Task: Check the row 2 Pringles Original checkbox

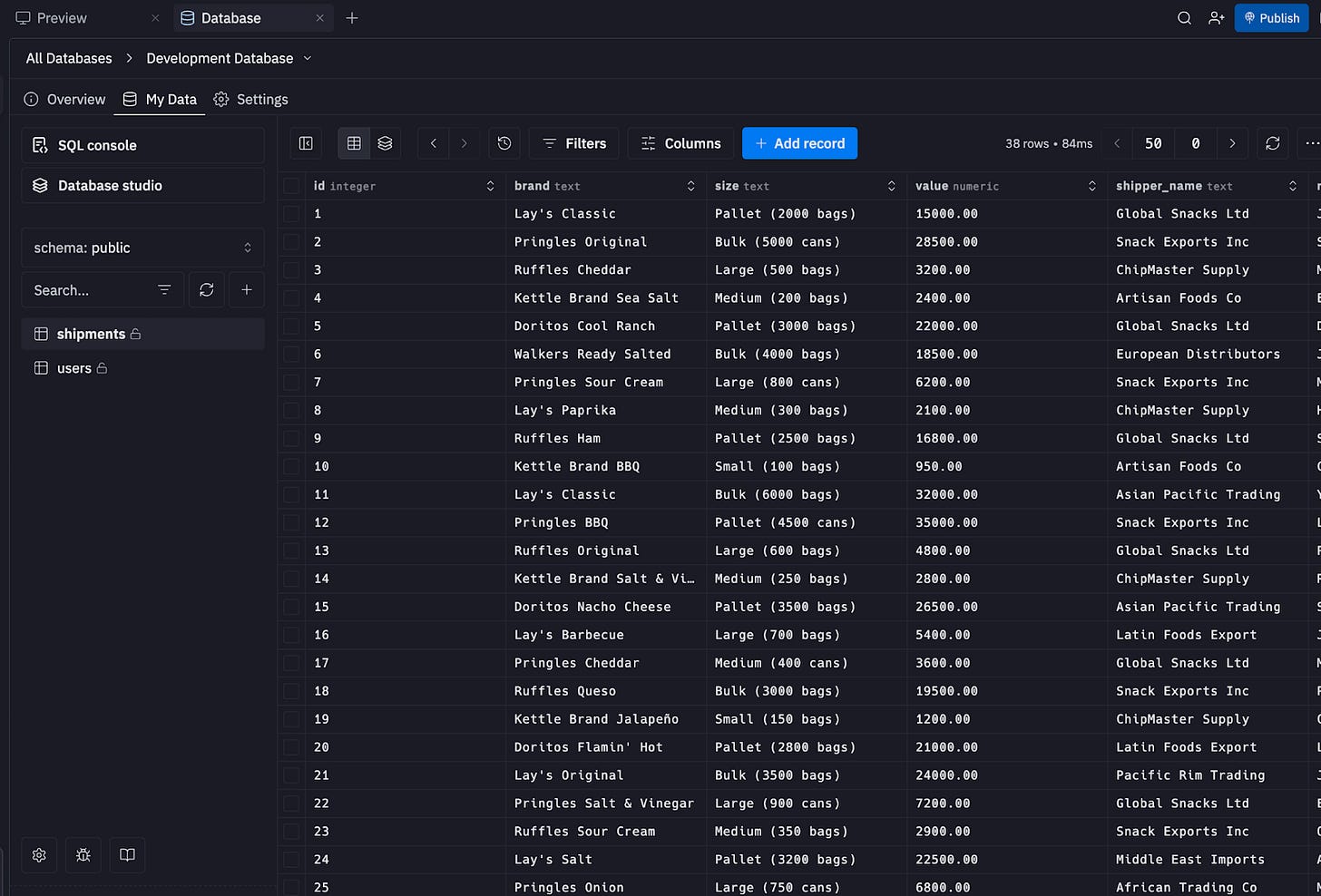Action: tap(291, 242)
